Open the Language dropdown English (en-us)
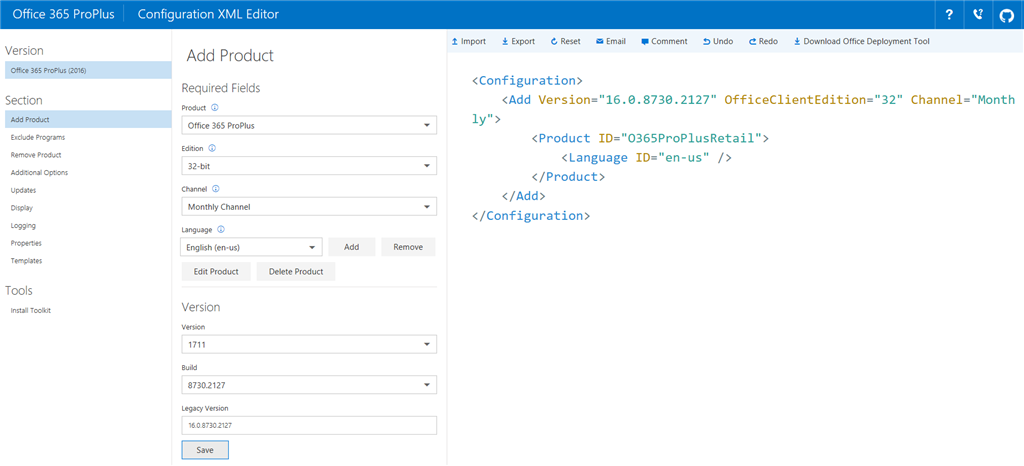Screen dimensions: 1024x466 (251, 247)
